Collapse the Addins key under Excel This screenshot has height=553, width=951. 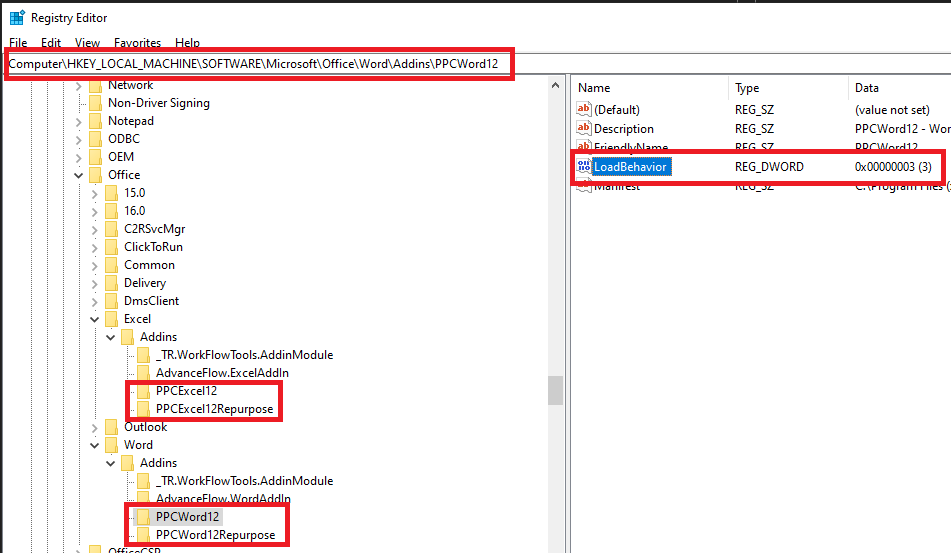point(110,338)
